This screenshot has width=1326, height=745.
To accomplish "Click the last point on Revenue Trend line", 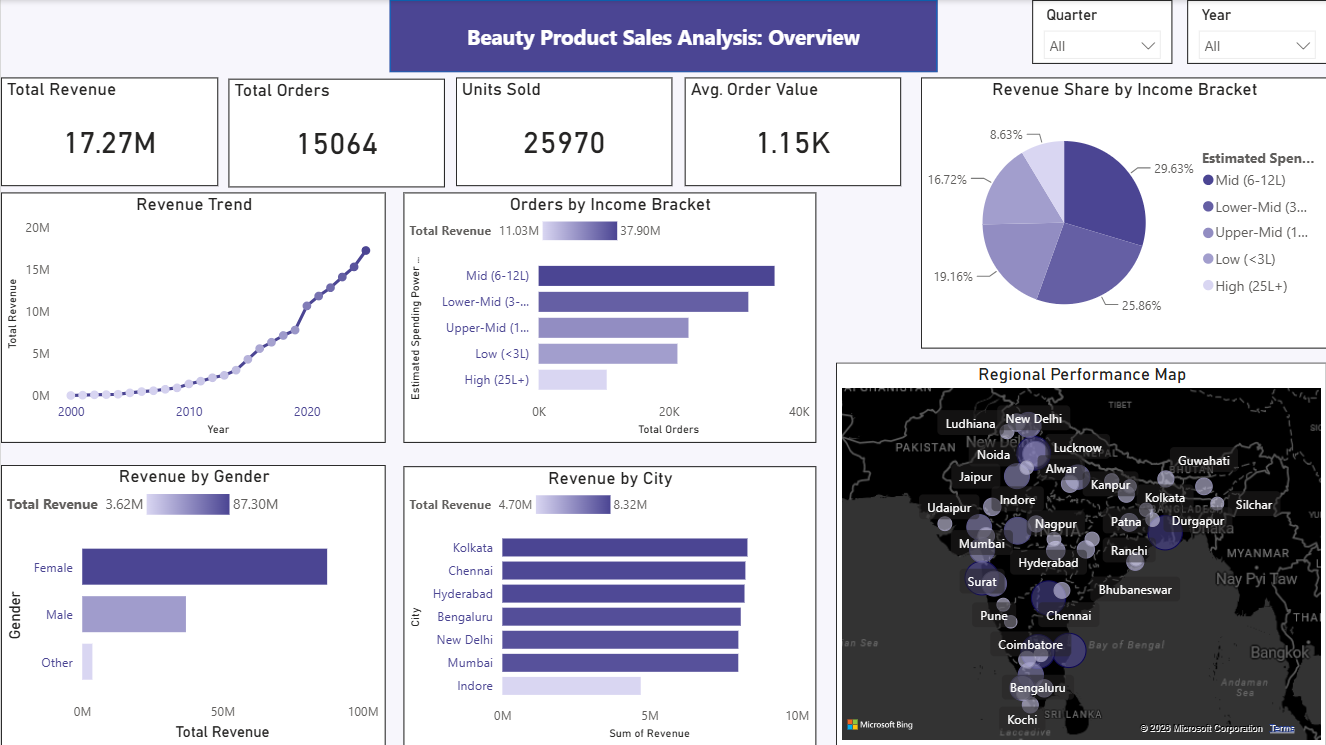I will click(366, 250).
